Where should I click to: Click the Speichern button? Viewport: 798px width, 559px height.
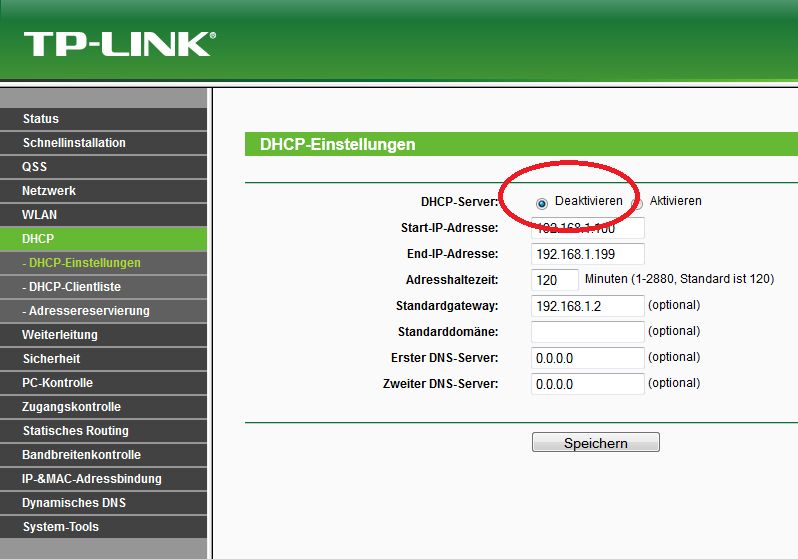[595, 442]
